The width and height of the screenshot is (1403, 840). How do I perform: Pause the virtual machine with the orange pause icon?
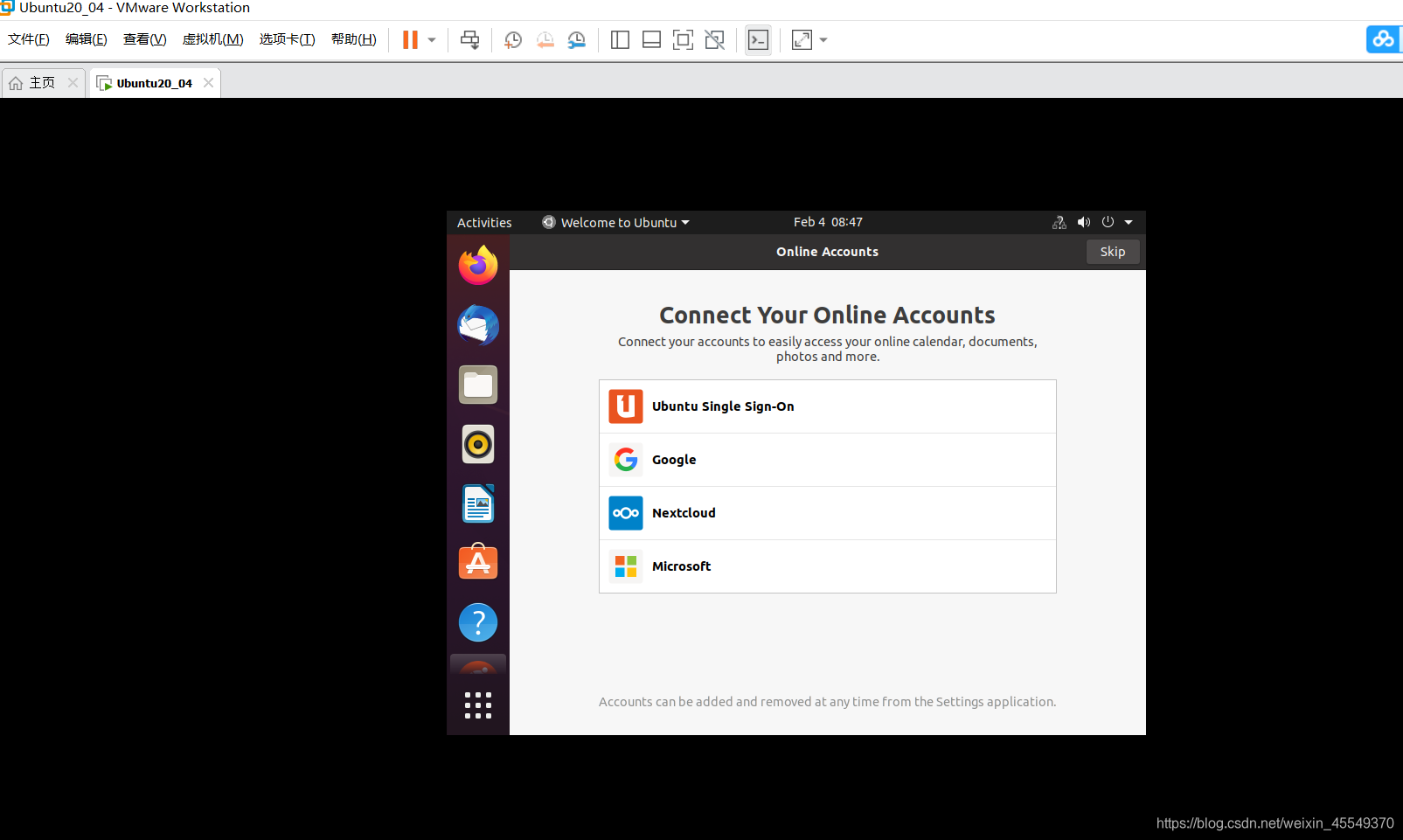click(410, 40)
